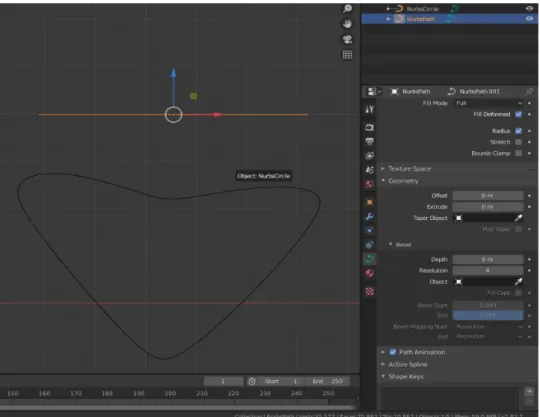Screen dimensions: 540x417
Task: Open the Render properties tab icon
Action: 370,127
